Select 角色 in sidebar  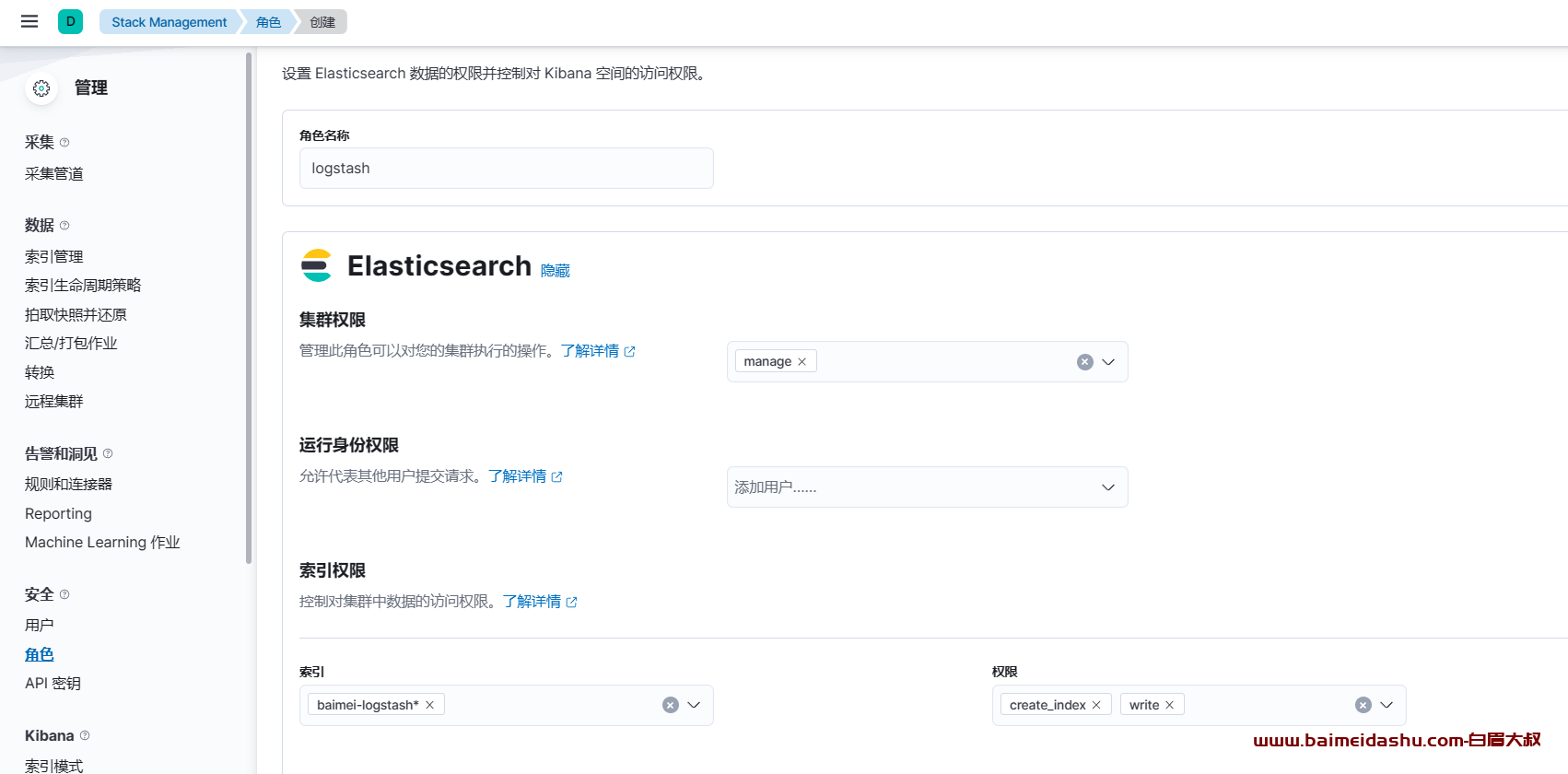click(40, 654)
